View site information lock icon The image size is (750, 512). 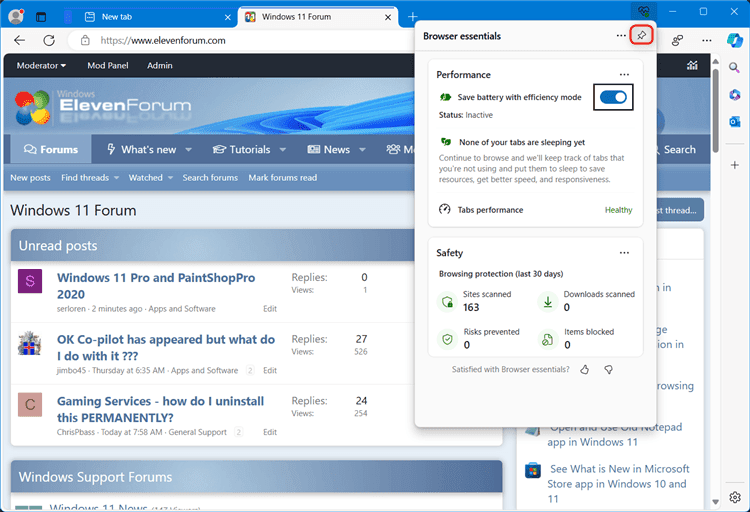pos(85,40)
